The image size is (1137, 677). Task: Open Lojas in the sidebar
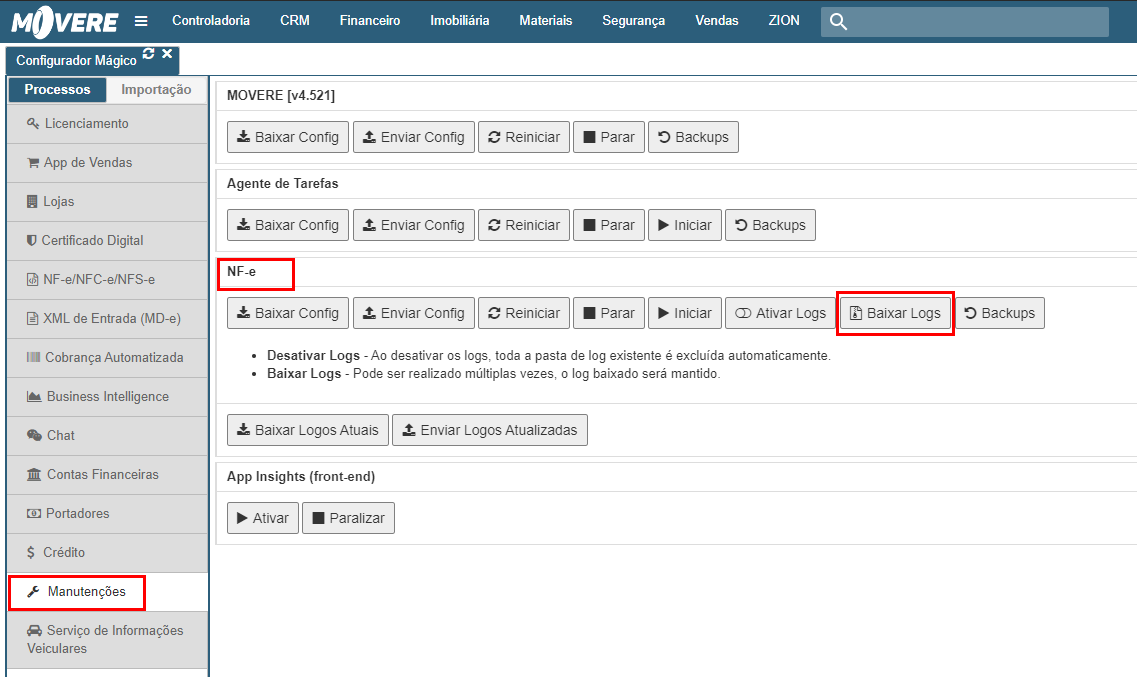point(107,202)
